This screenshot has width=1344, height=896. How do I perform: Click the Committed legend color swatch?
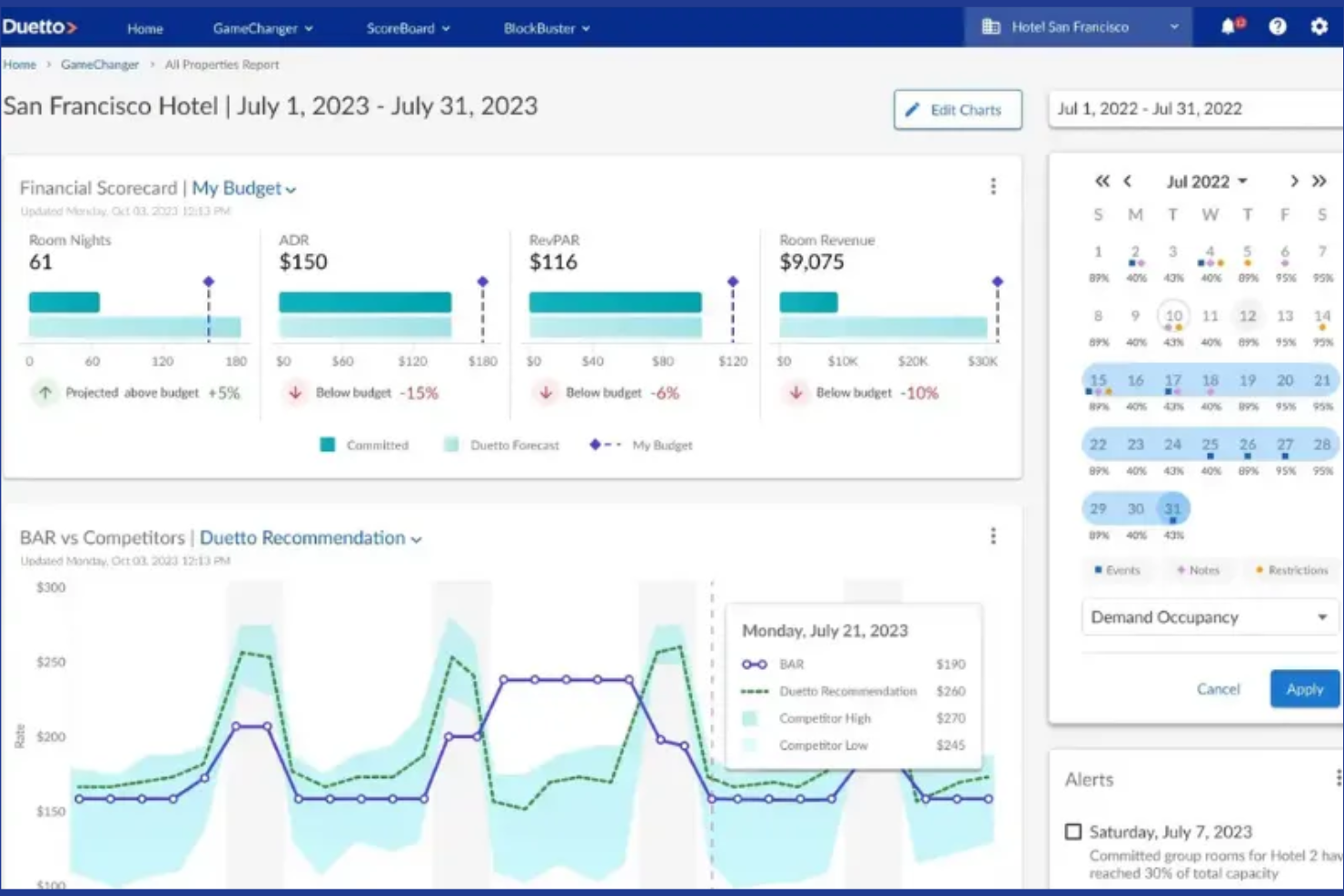point(327,445)
